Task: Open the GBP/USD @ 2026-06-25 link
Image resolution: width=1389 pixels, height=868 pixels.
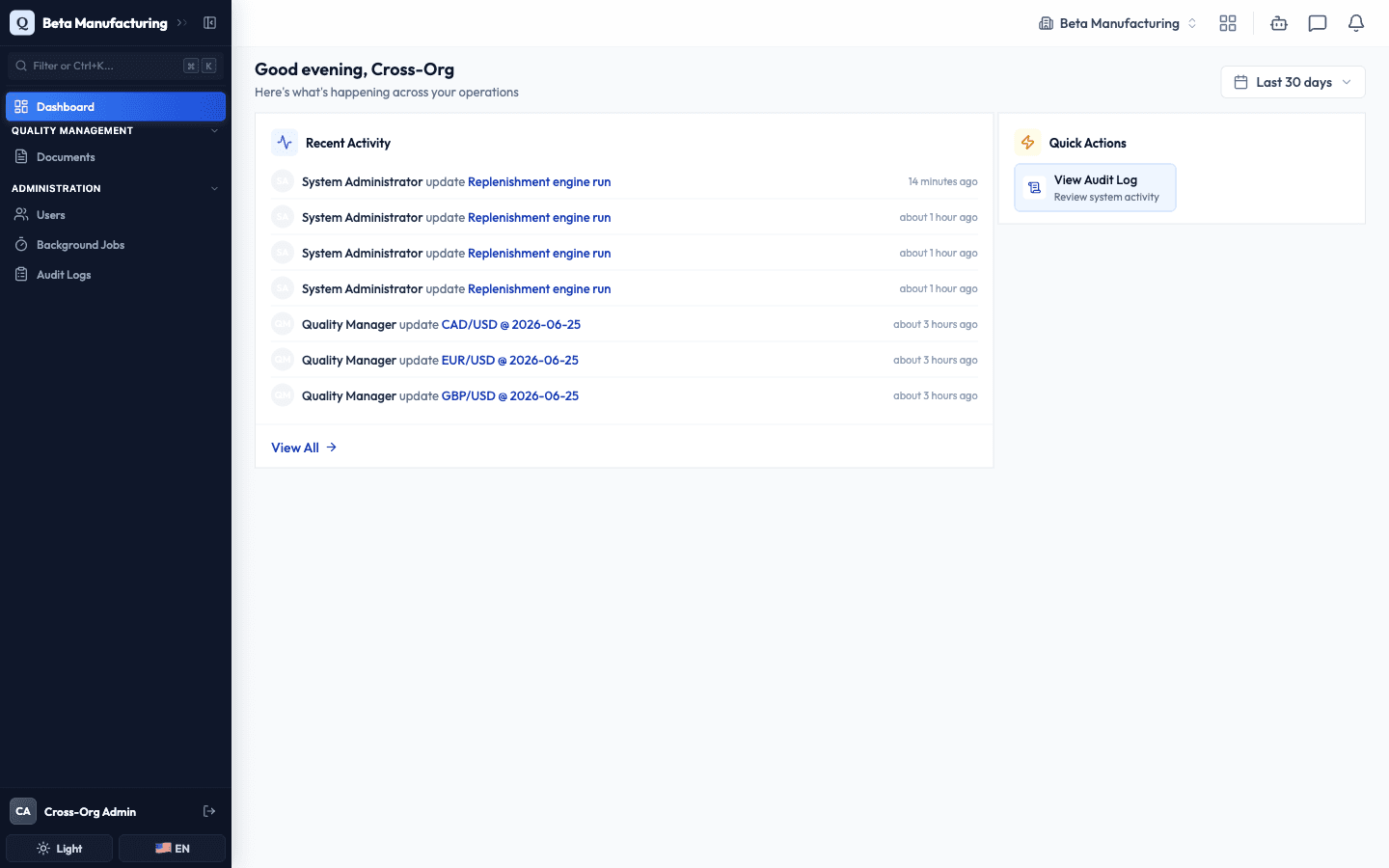Action: click(510, 395)
